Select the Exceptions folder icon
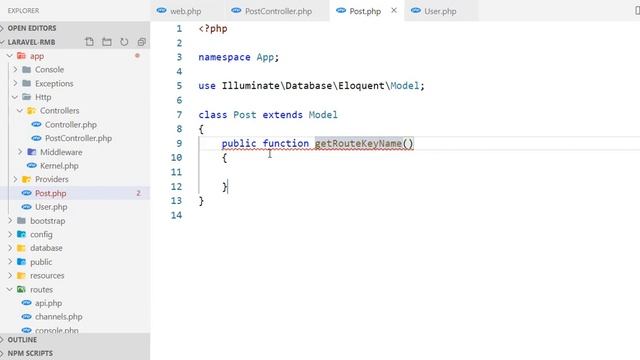Image resolution: width=640 pixels, height=360 pixels. click(x=27, y=83)
